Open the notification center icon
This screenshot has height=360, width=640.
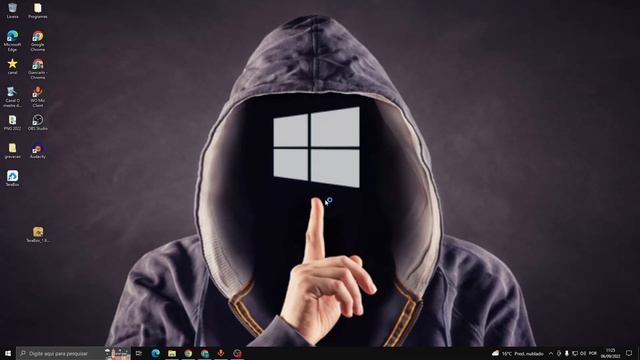pyautogui.click(x=629, y=353)
